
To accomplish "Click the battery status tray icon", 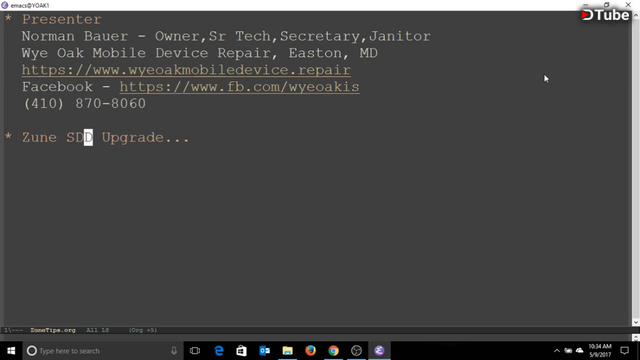I will 568,351.
